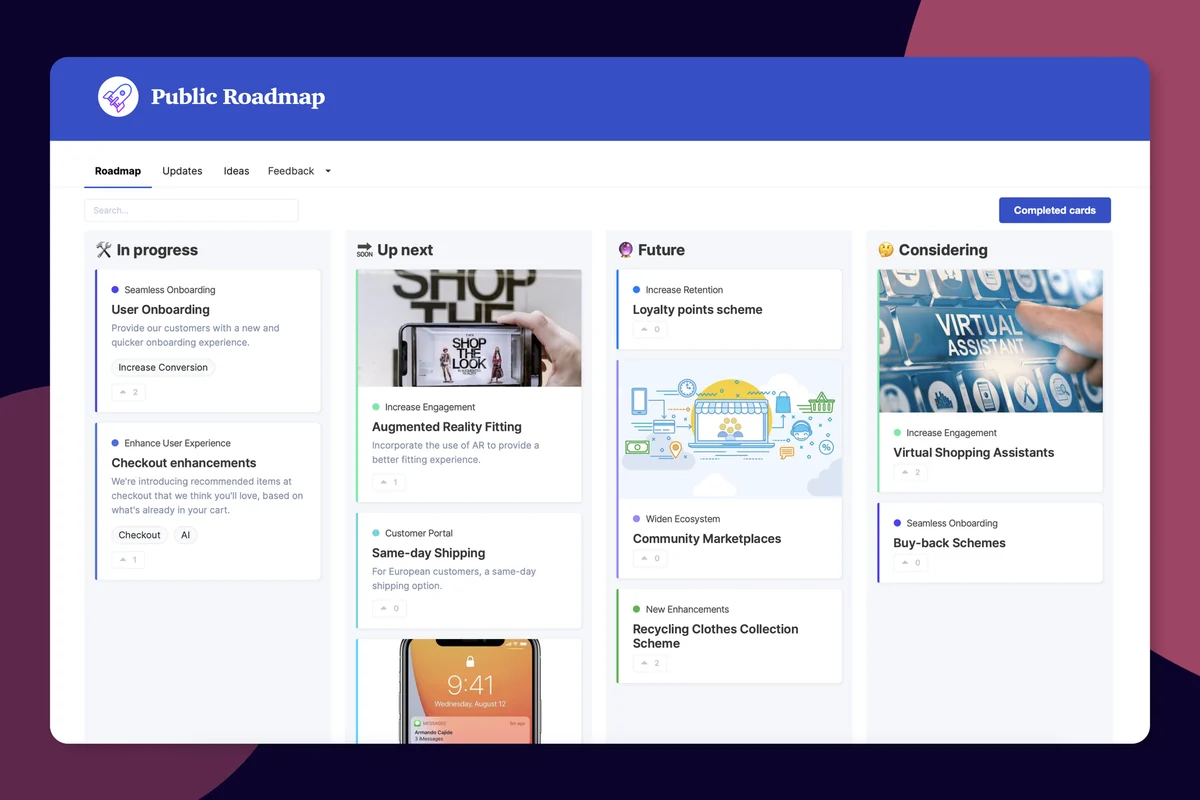
Task: Focus the Search input field
Action: [191, 210]
